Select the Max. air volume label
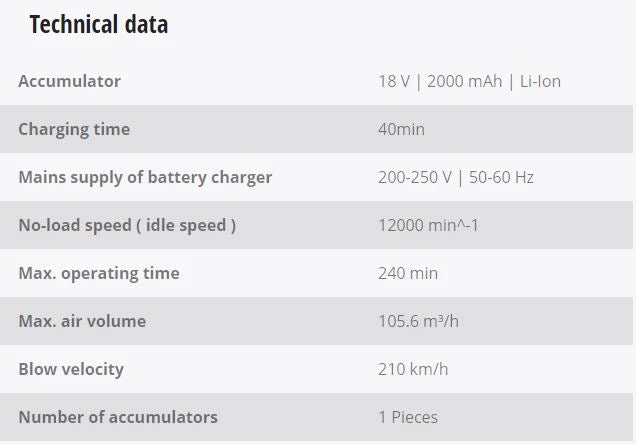The width and height of the screenshot is (636, 444). [x=82, y=321]
